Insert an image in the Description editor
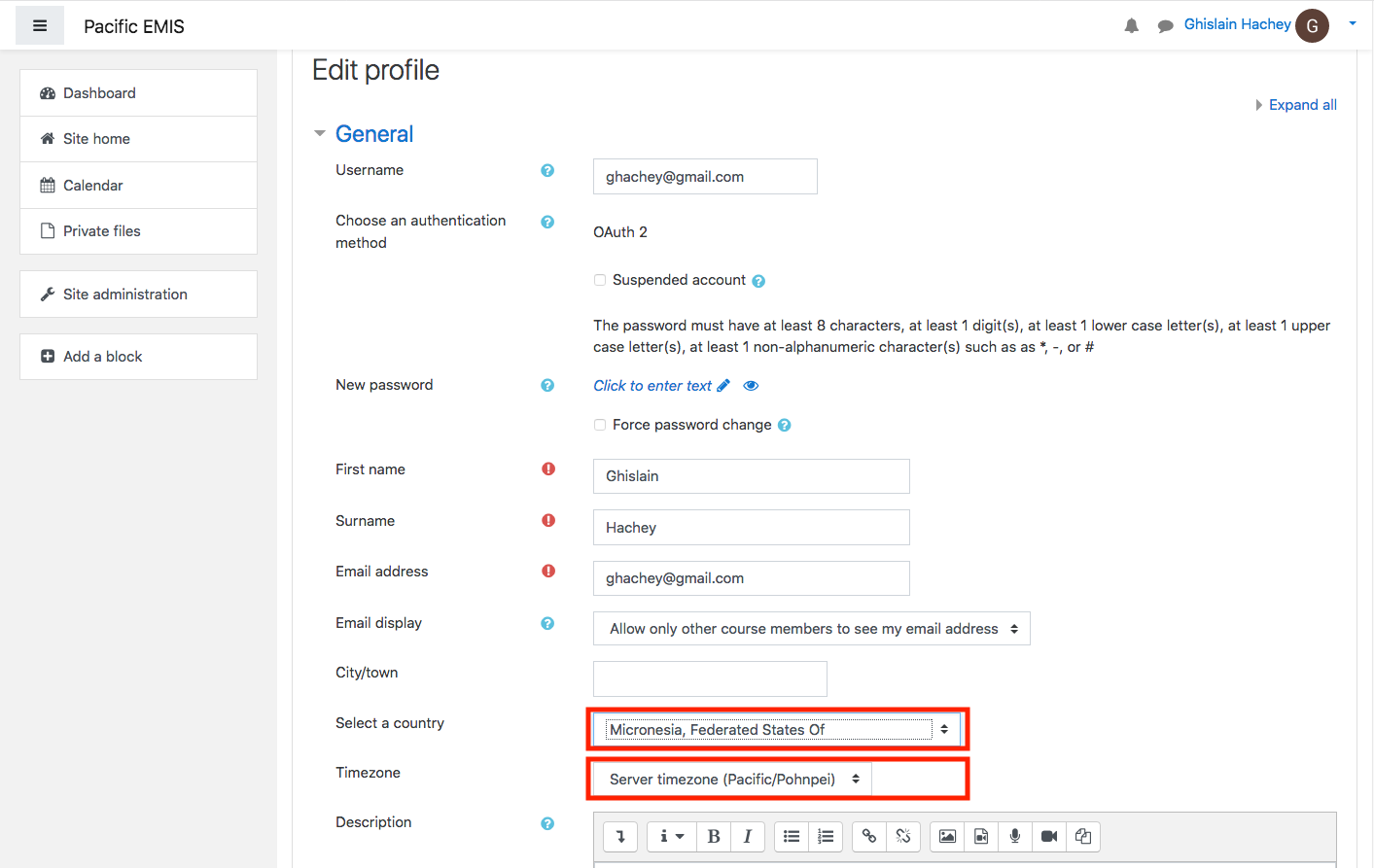Image resolution: width=1374 pixels, height=868 pixels. tap(947, 836)
